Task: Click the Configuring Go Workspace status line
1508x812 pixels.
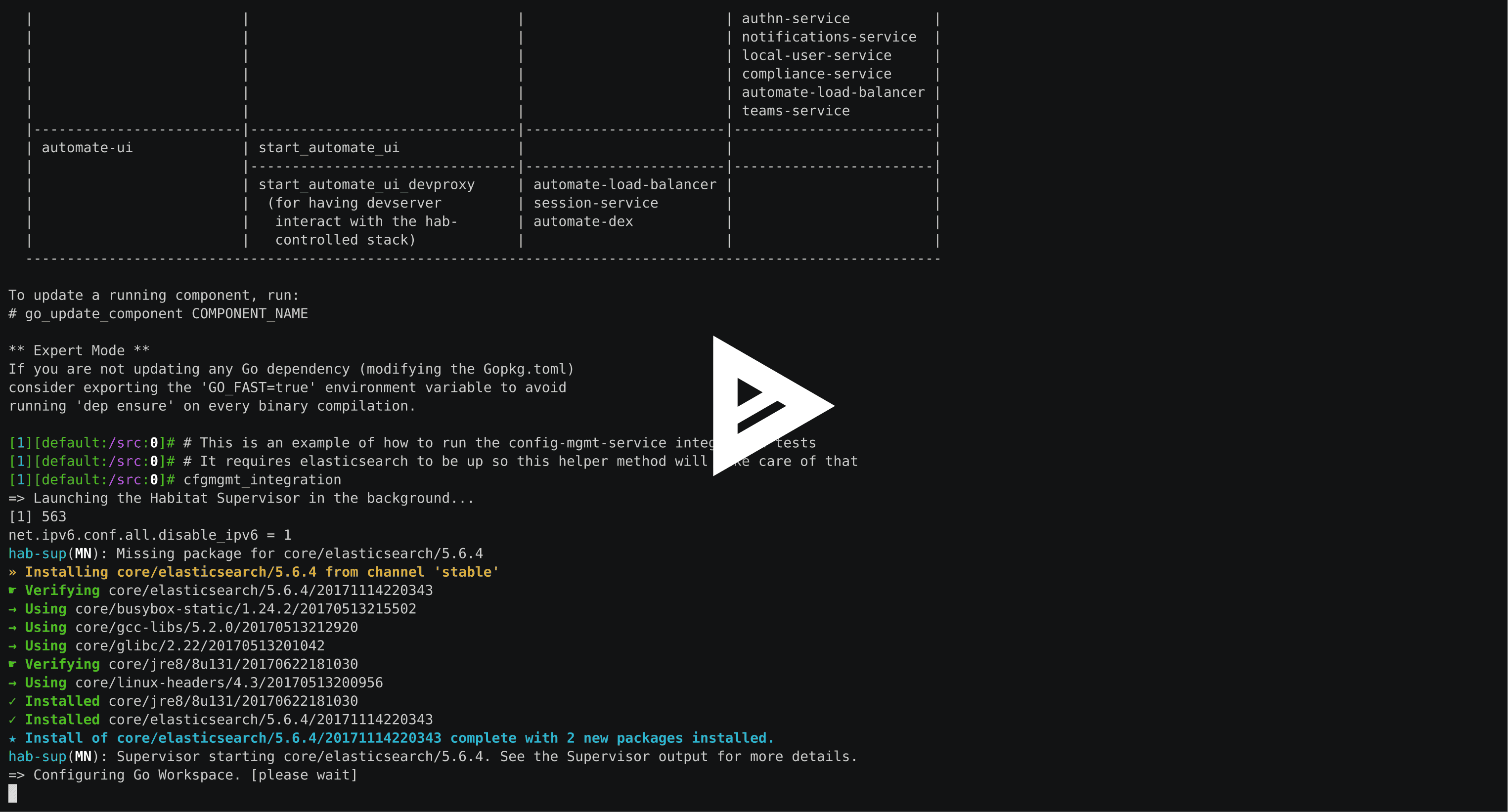Action: pyautogui.click(x=182, y=774)
